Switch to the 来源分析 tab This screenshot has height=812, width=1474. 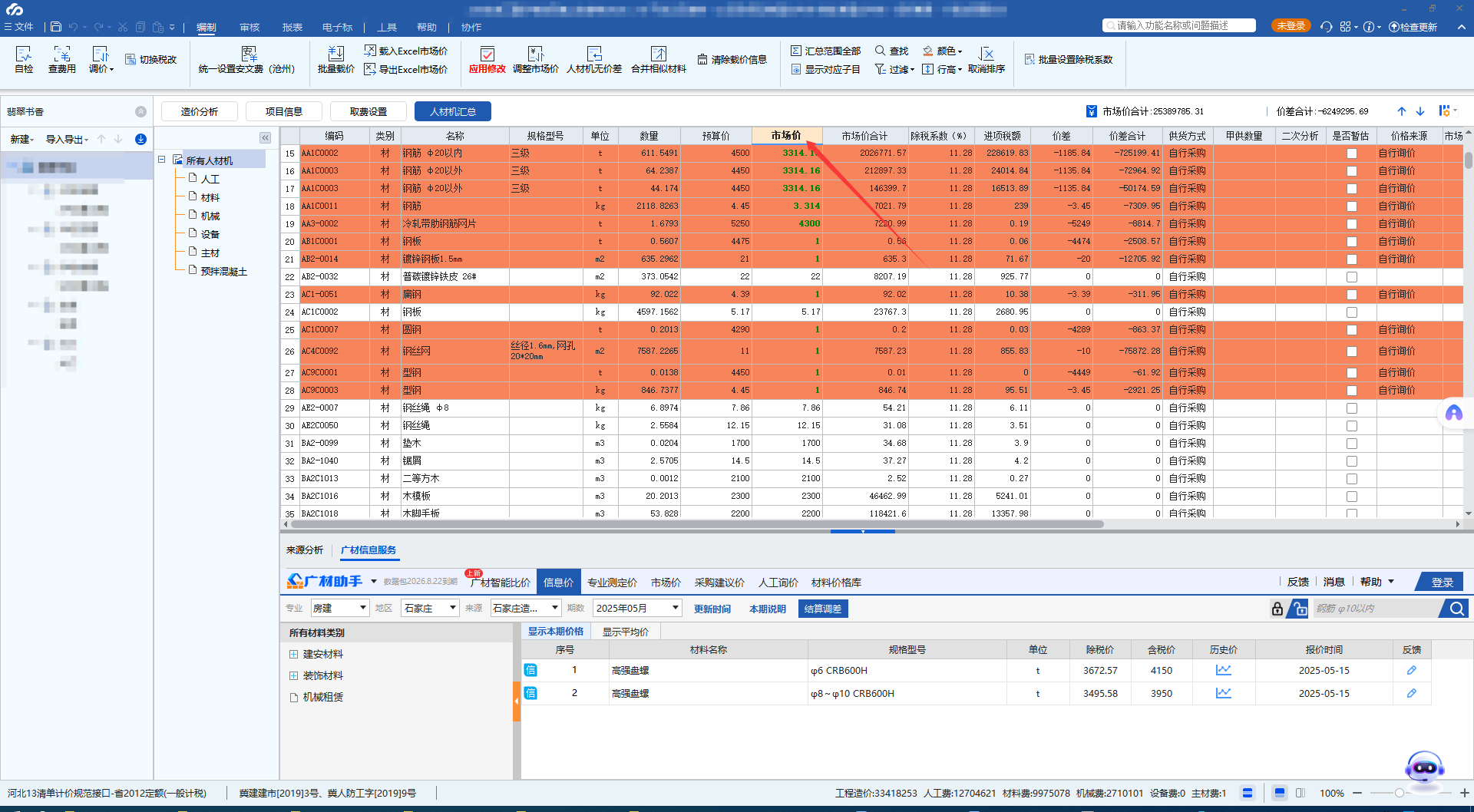click(x=305, y=550)
